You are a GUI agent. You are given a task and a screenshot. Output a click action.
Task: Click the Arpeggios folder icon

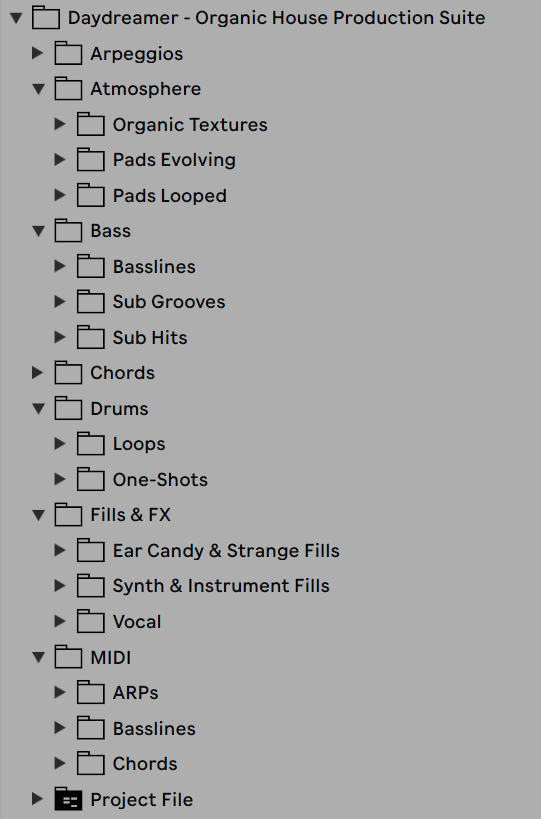pos(68,53)
